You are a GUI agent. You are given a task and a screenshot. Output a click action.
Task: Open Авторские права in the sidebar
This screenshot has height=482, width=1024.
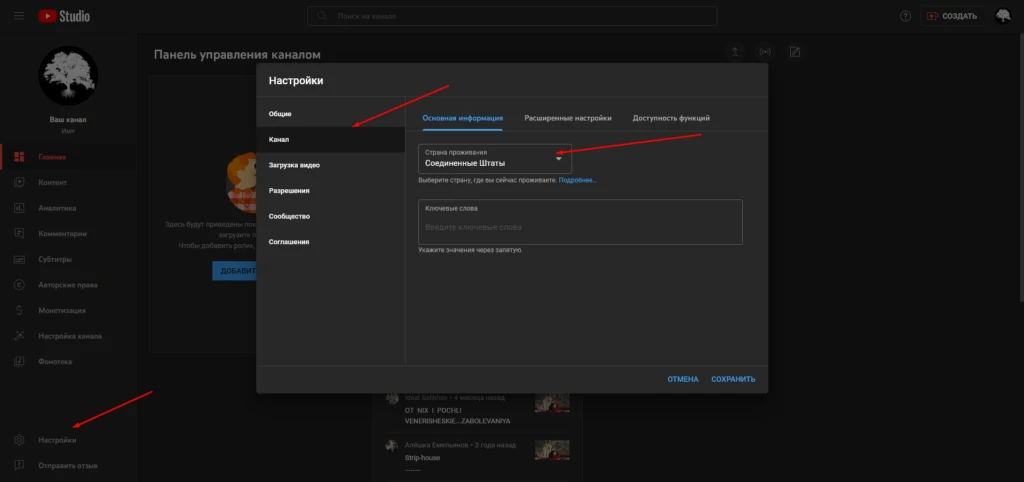click(x=68, y=285)
